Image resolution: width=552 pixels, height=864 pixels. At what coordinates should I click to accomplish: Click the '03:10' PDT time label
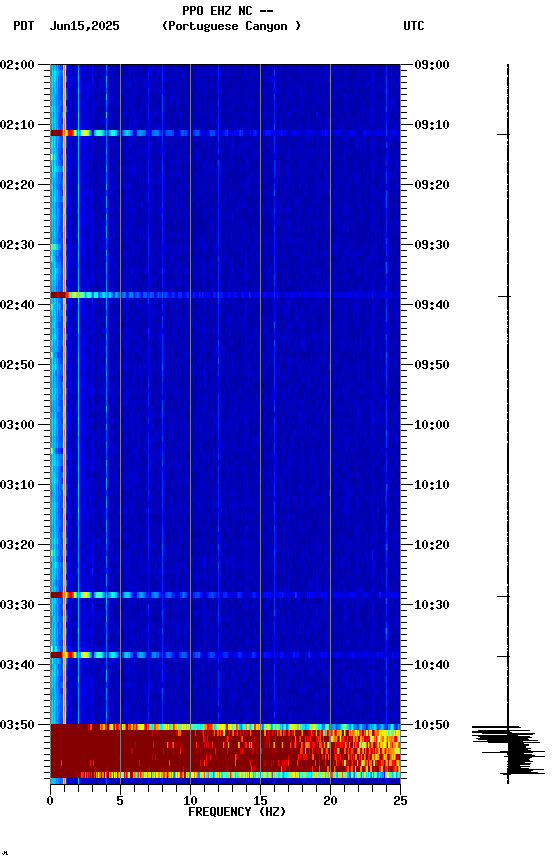(x=17, y=485)
